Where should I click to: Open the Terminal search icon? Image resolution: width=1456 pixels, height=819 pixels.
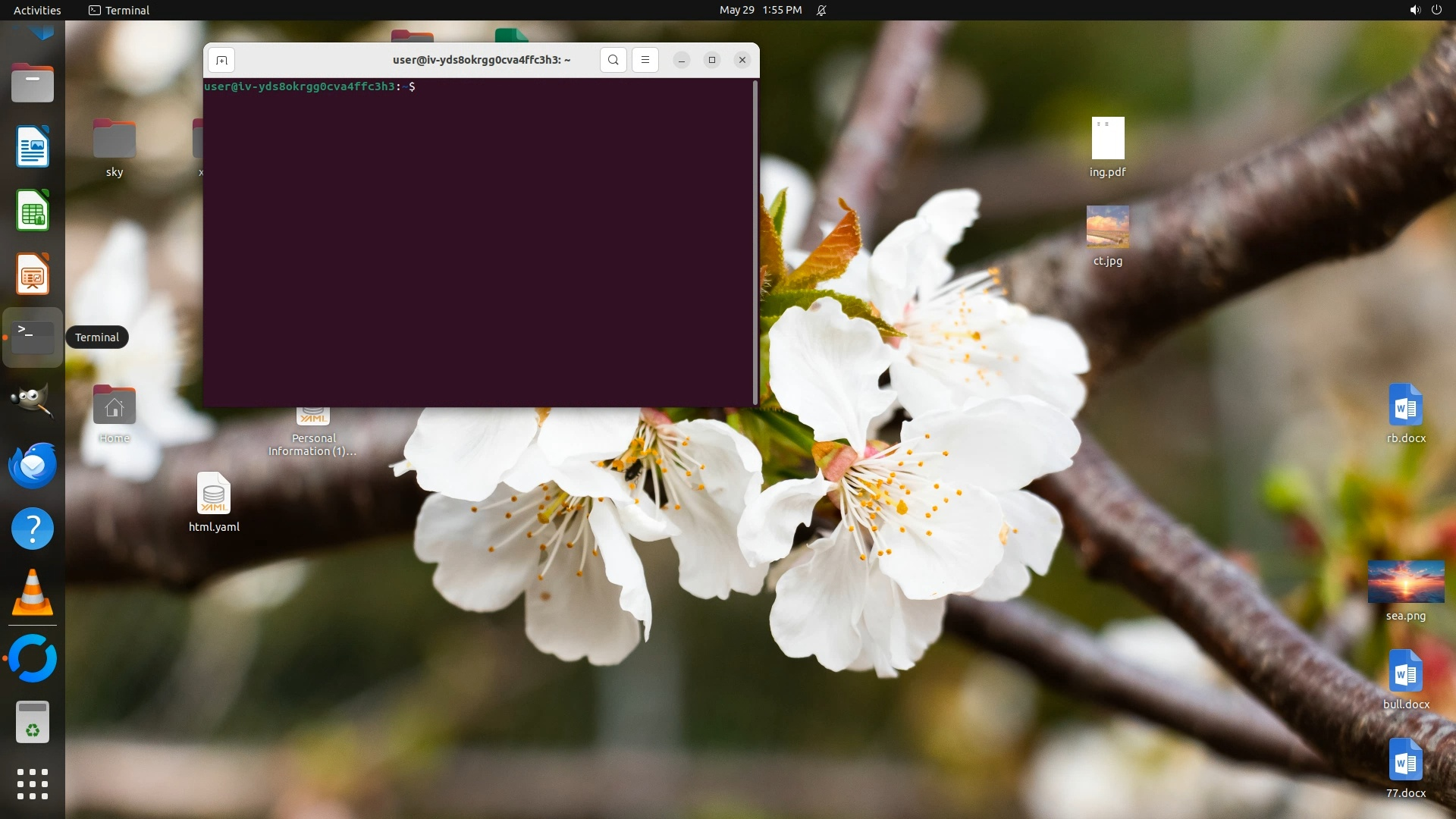pyautogui.click(x=613, y=60)
